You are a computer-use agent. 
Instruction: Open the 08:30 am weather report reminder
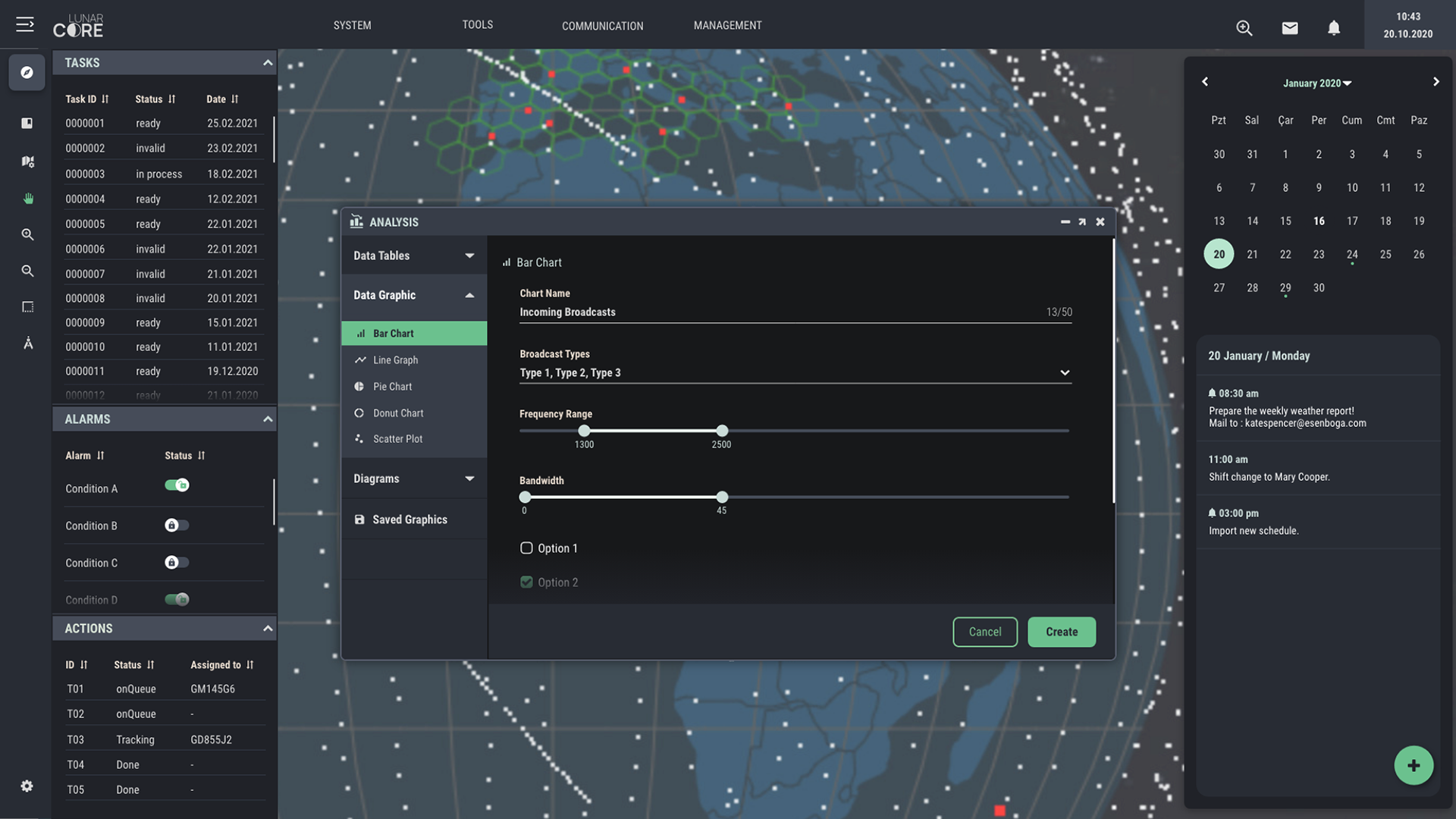click(1318, 408)
